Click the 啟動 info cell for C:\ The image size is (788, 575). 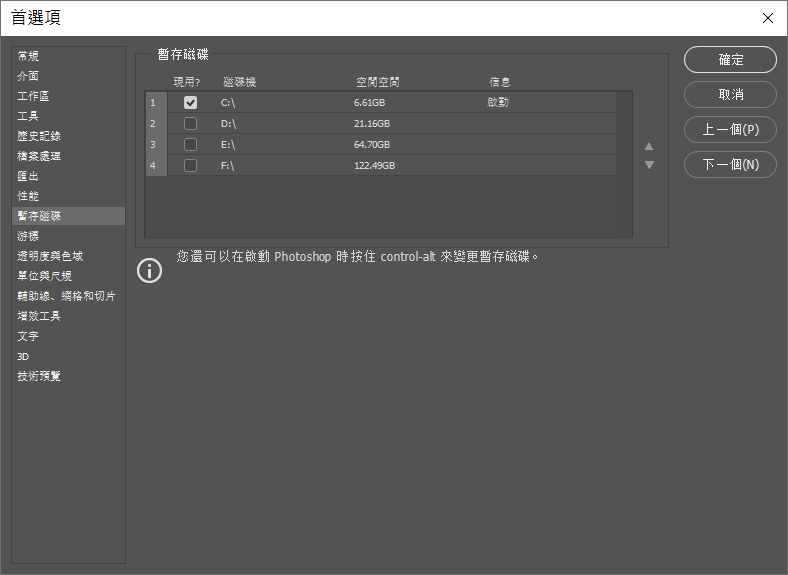coord(498,103)
